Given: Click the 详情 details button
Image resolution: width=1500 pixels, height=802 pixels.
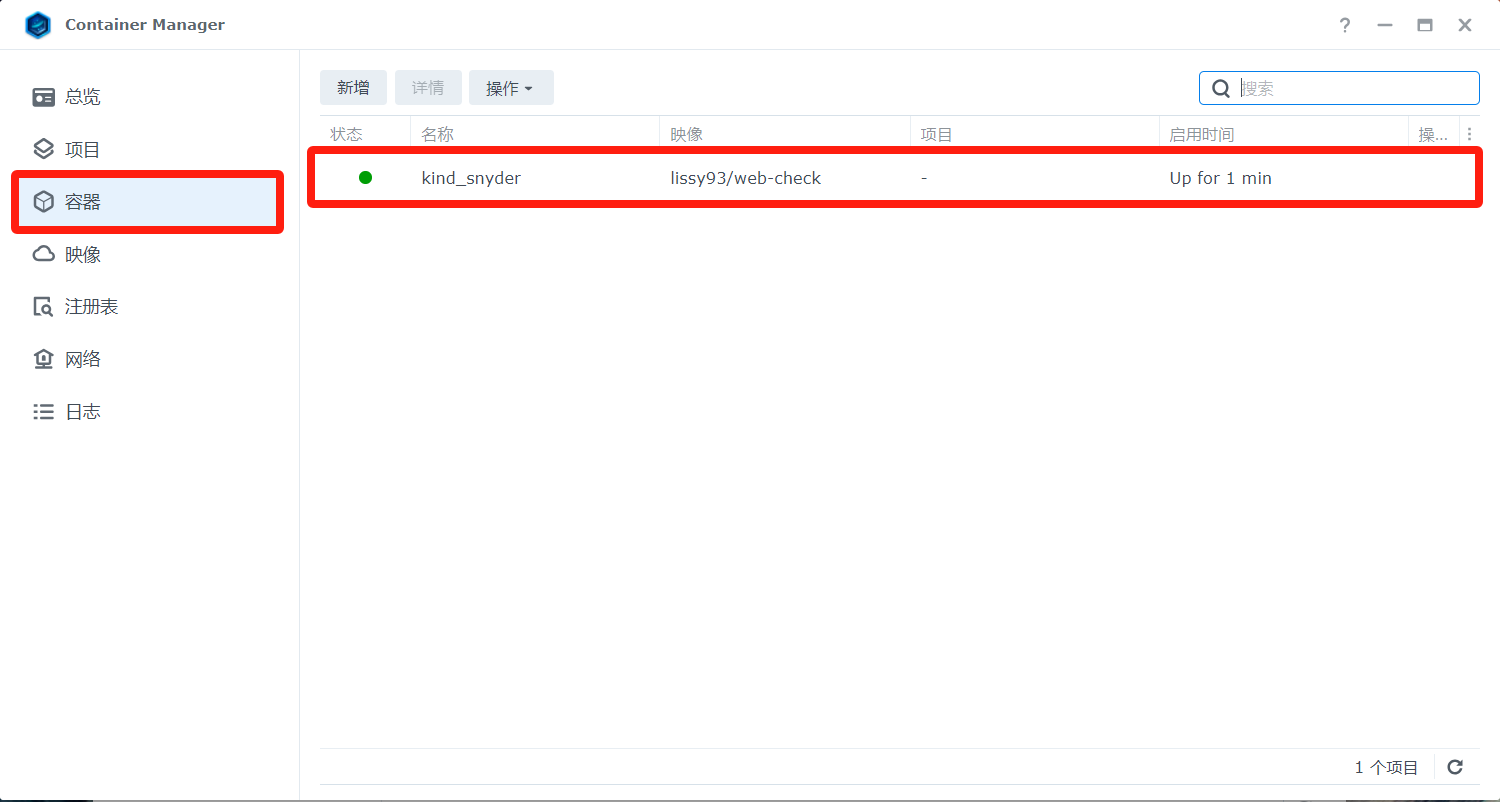Looking at the screenshot, I should [428, 88].
